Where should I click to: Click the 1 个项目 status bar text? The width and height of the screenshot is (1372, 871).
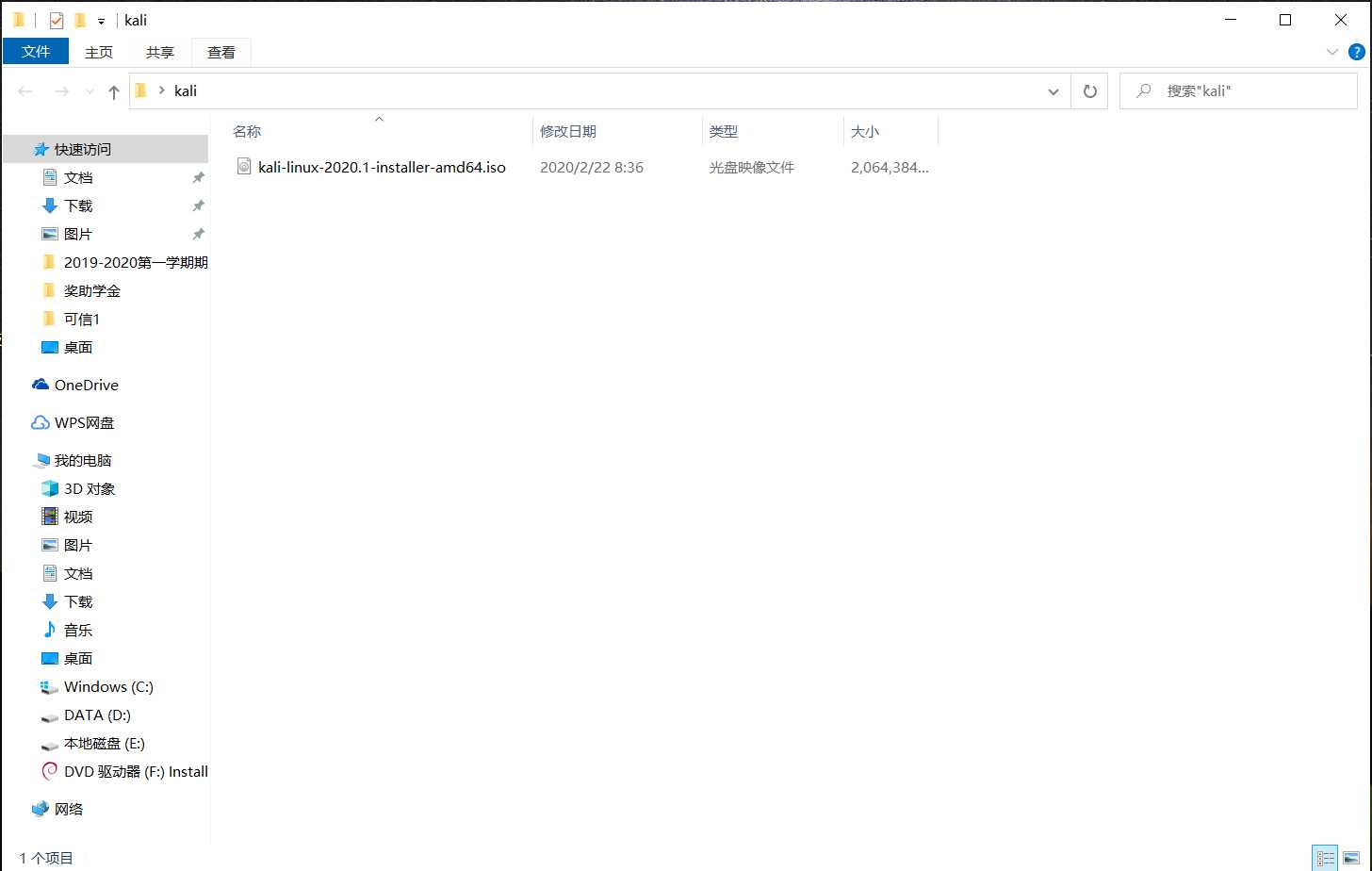[46, 858]
